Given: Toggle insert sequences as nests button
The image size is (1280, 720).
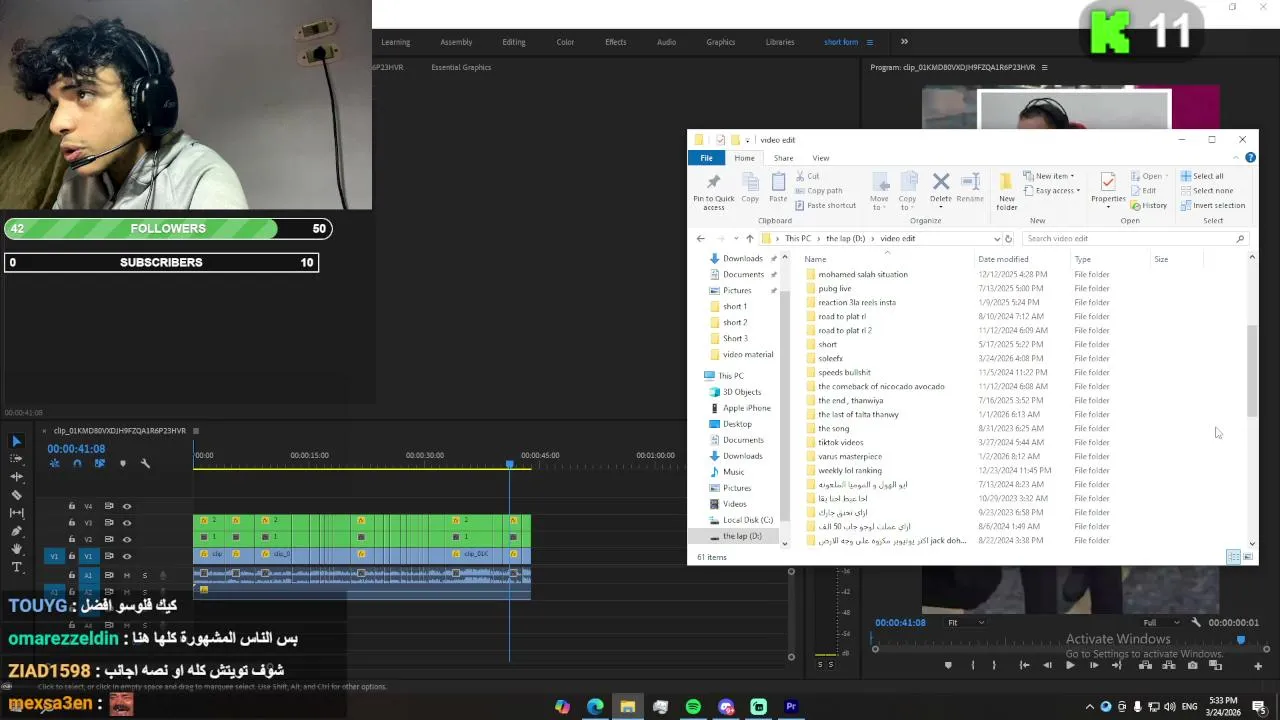Looking at the screenshot, I should (55, 463).
